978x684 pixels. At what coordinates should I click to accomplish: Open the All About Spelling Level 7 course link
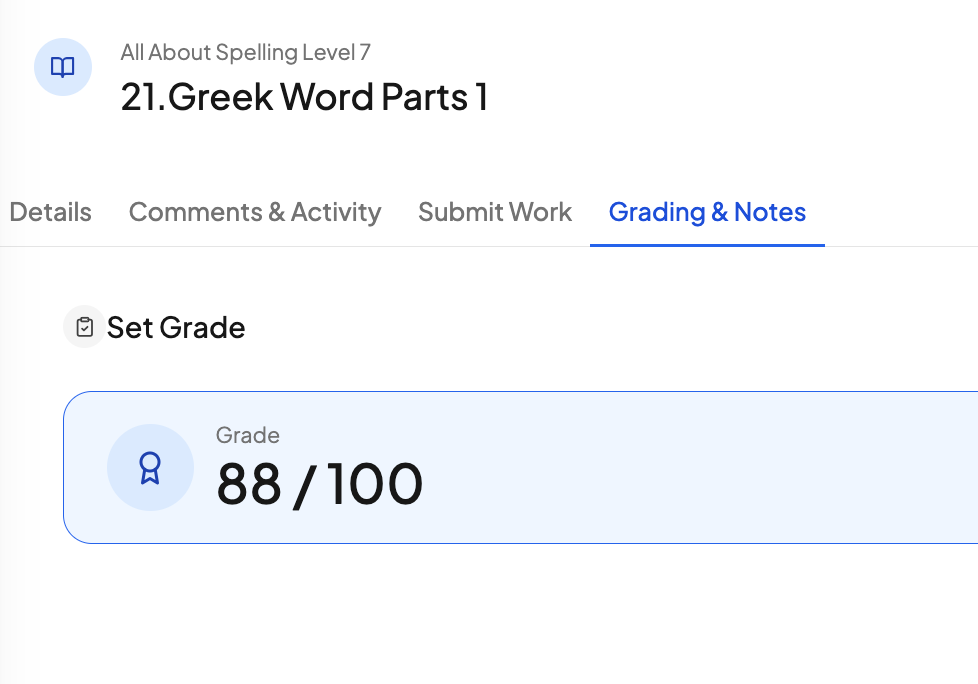pos(246,52)
